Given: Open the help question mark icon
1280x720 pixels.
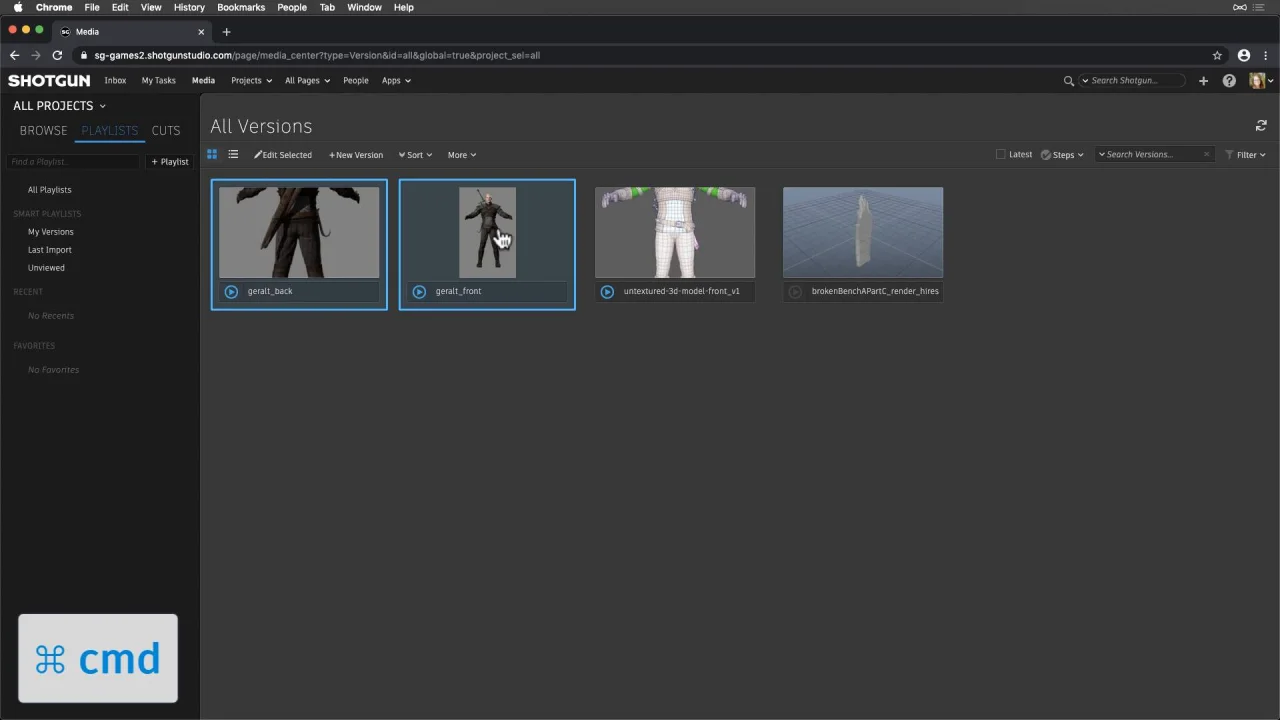Looking at the screenshot, I should tap(1229, 81).
